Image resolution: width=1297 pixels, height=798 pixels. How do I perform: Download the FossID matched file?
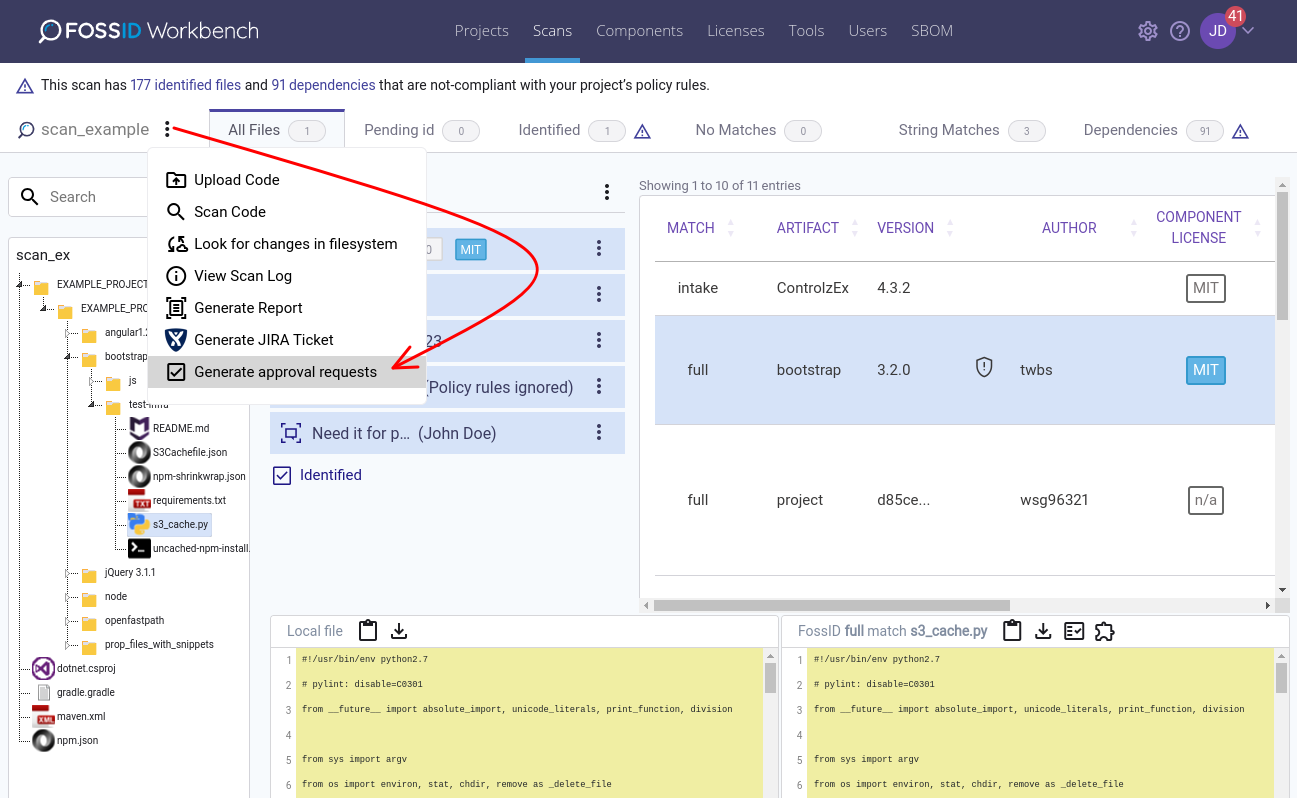click(1043, 631)
